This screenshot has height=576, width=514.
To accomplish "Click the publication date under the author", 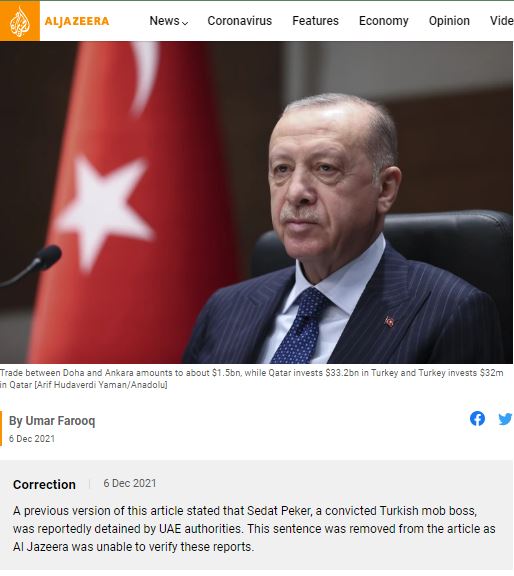I will pyautogui.click(x=32, y=439).
